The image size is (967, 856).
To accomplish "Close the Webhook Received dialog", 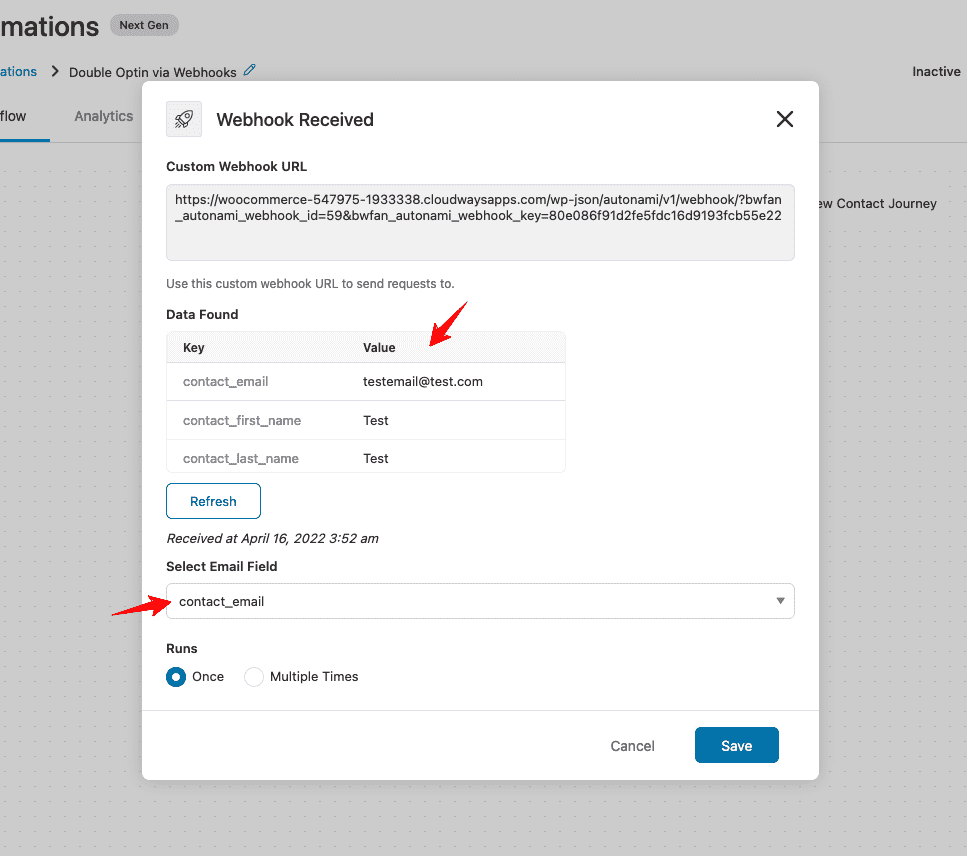I will pos(784,119).
